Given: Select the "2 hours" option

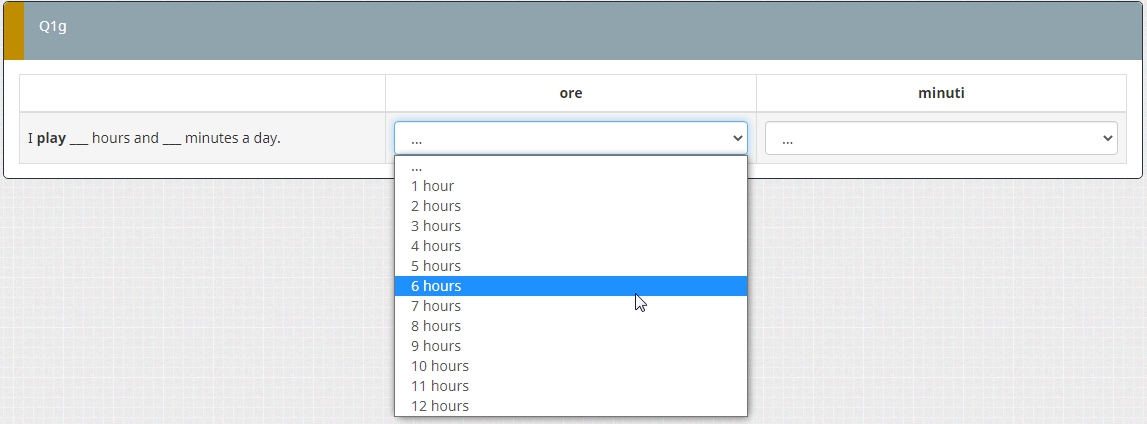Looking at the screenshot, I should pos(436,206).
